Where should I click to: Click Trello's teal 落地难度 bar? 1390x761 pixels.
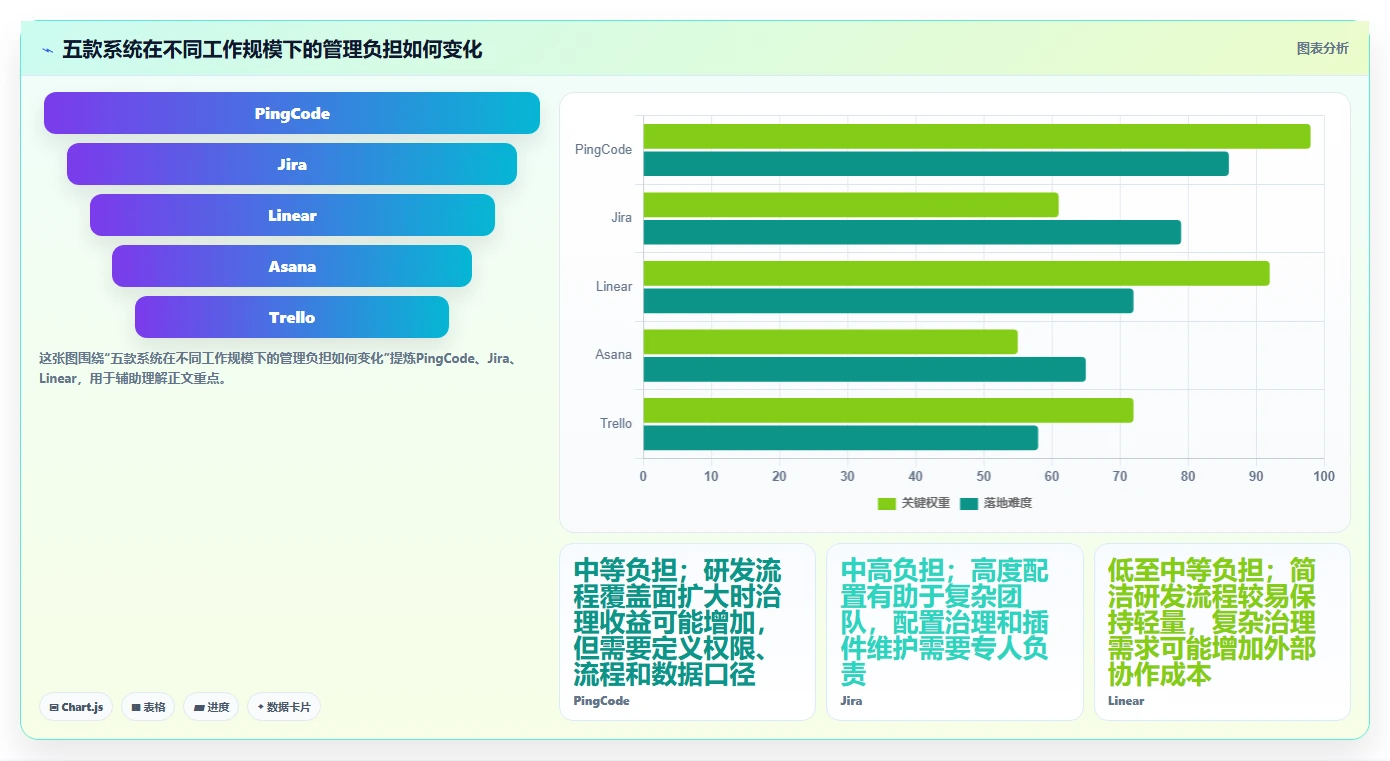[x=840, y=438]
